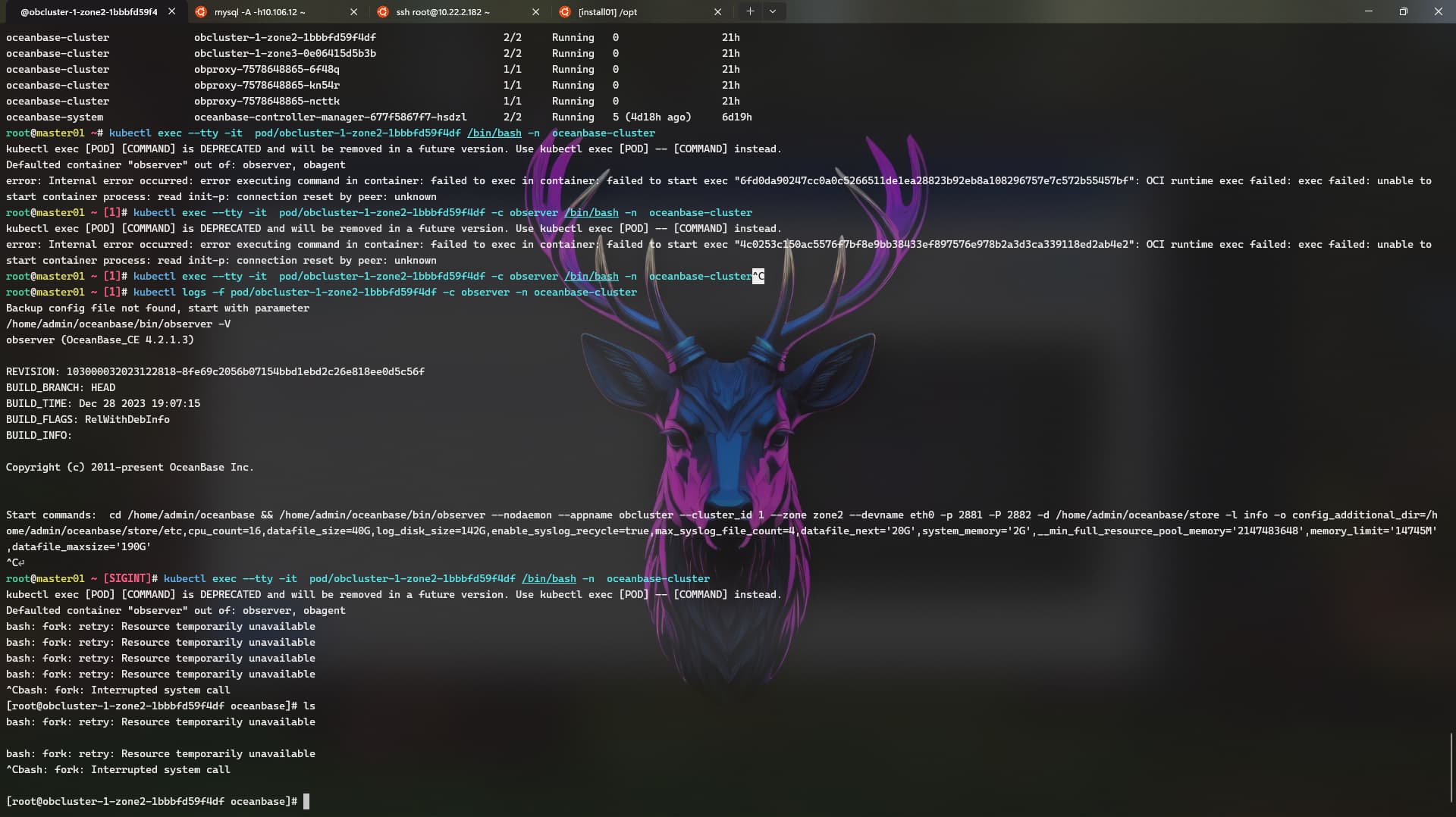
Task: Click the restart count '5 (4d18h ago)'
Action: pyautogui.click(x=652, y=117)
